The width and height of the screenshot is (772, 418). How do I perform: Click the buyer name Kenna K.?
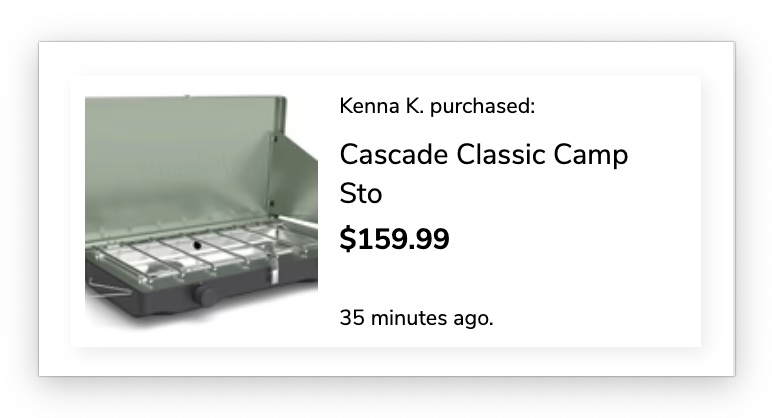tap(380, 106)
